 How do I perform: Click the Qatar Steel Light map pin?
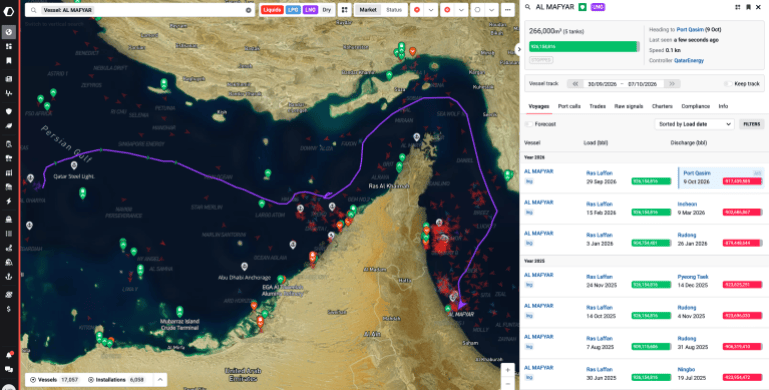click(x=74, y=165)
